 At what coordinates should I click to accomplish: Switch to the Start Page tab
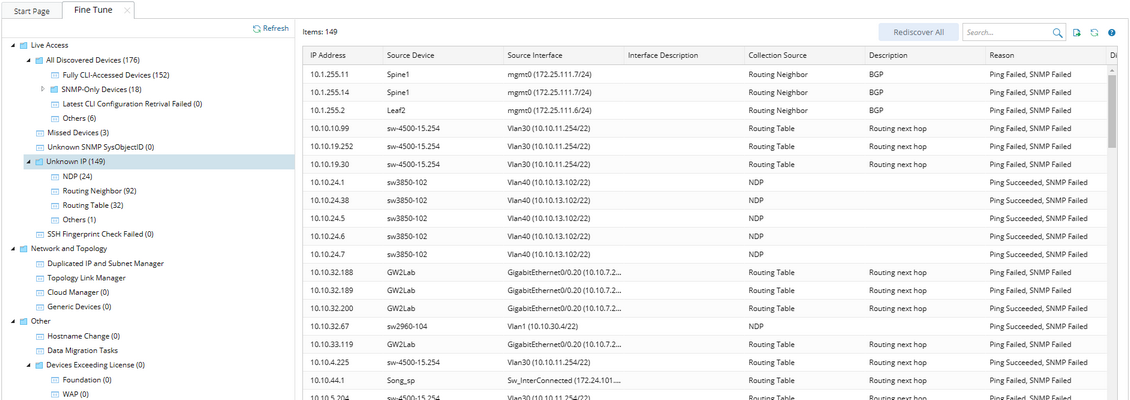[30, 10]
